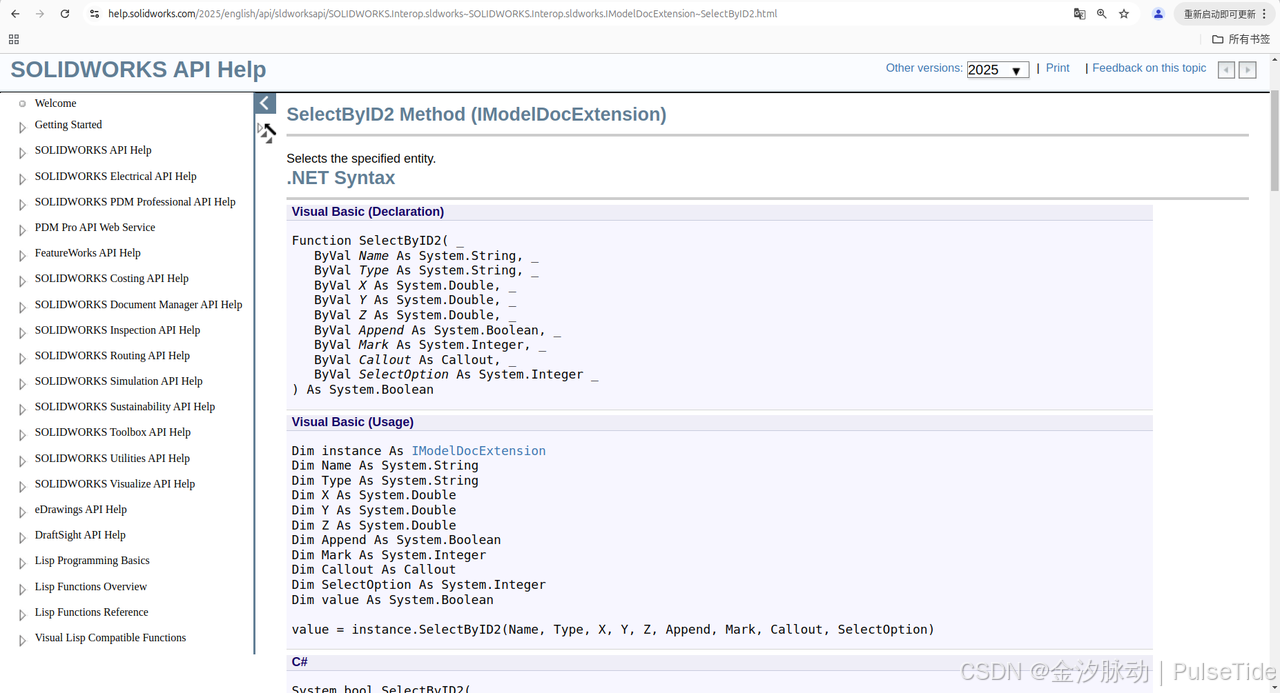Open zoom magnifier icon in address bar

1101,14
